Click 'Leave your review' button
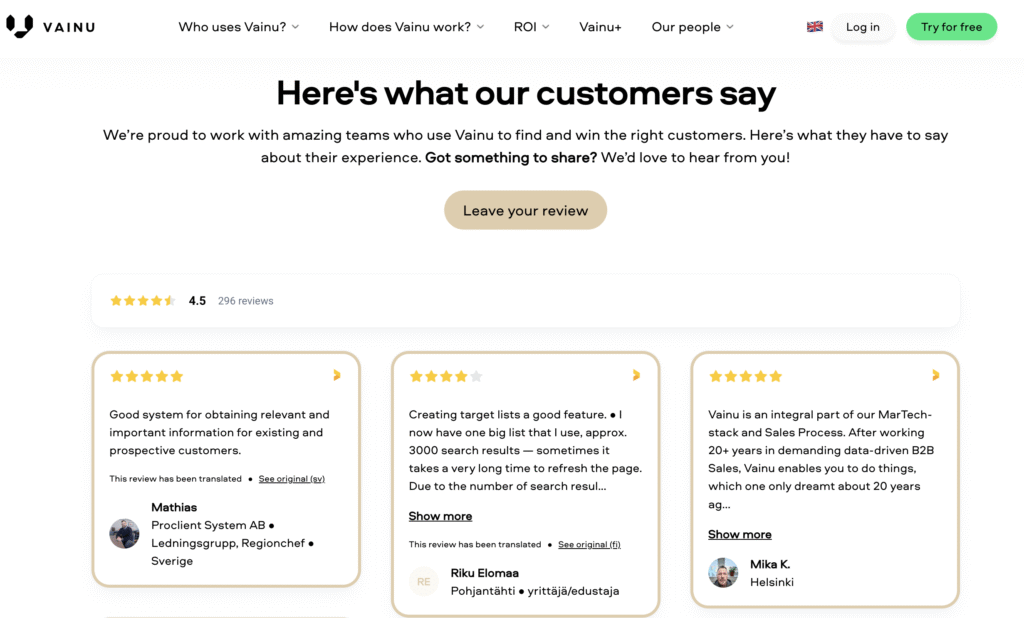 (525, 210)
